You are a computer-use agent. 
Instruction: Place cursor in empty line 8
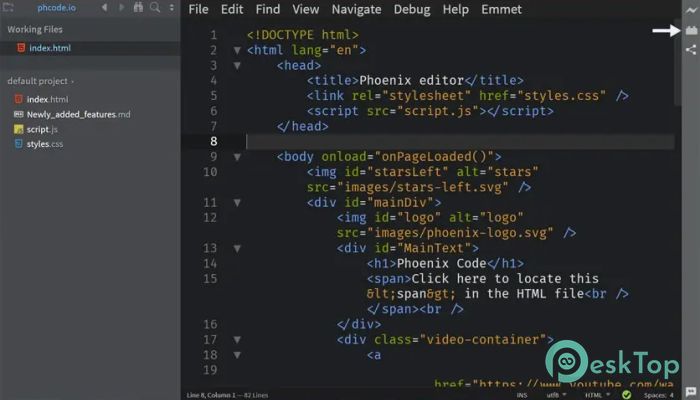460,142
